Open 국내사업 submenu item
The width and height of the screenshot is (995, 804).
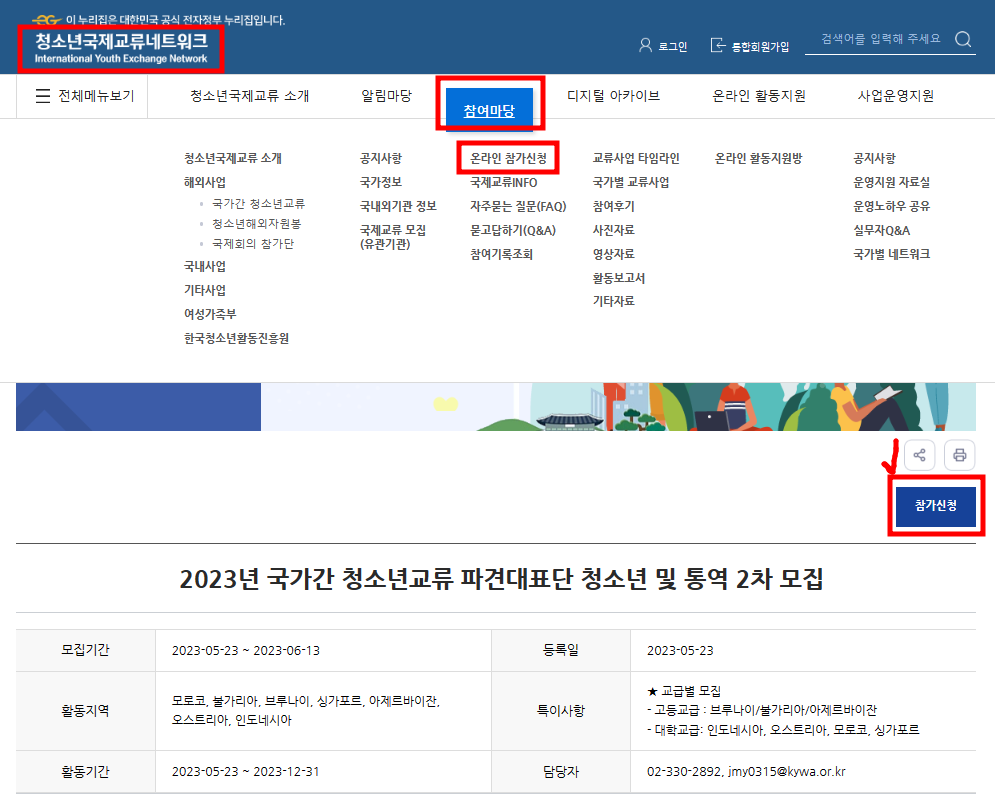coord(205,266)
